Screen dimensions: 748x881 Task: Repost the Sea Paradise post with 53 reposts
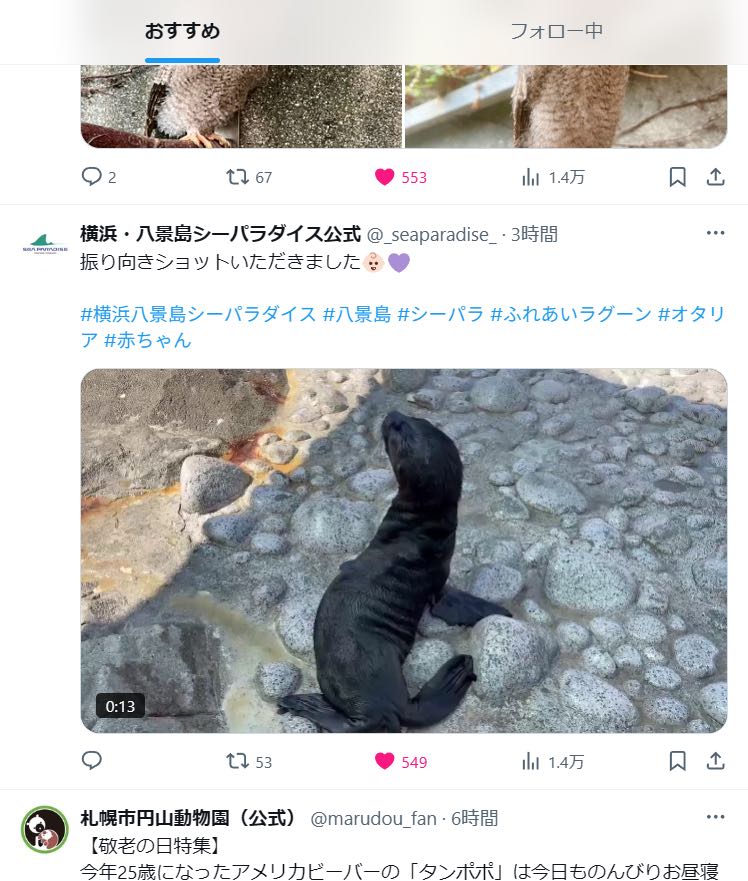pyautogui.click(x=249, y=761)
